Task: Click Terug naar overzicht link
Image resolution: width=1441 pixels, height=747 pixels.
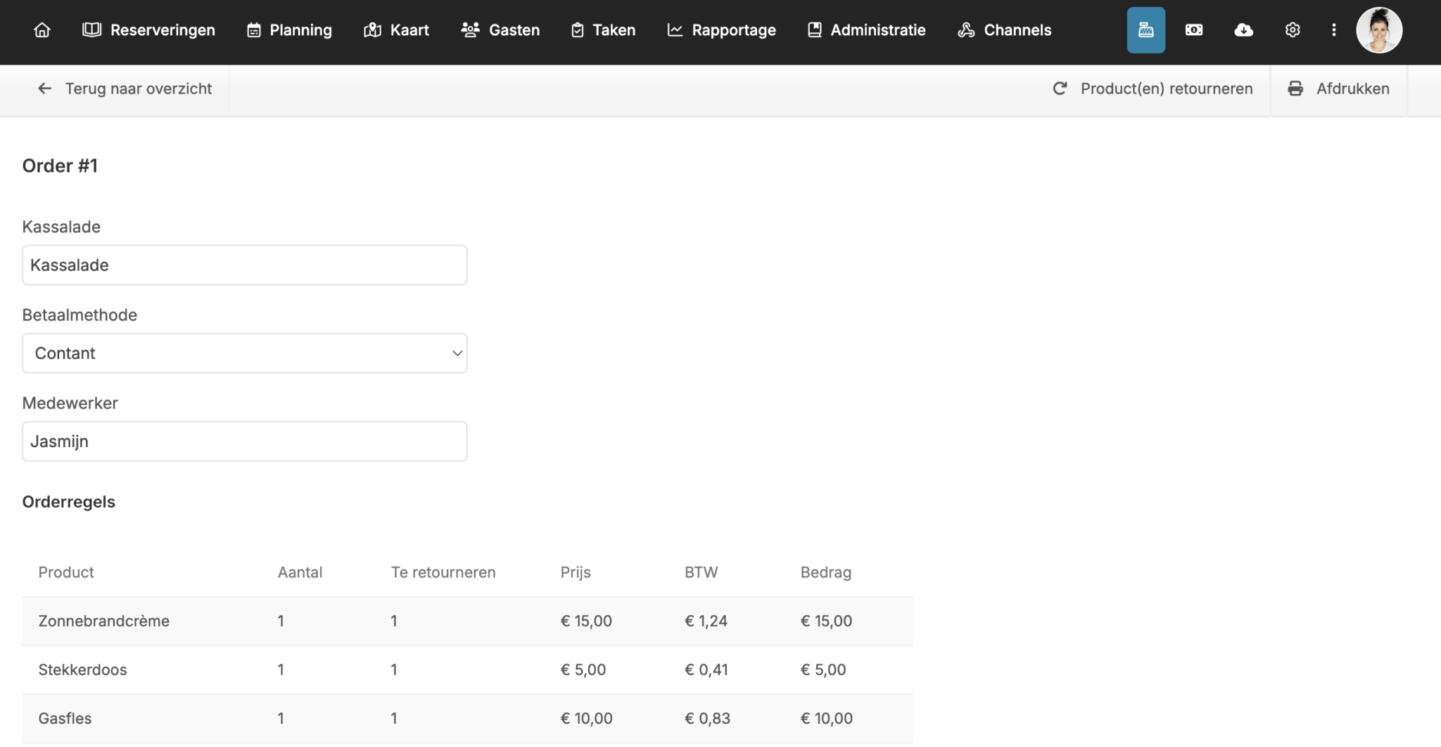Action: tap(126, 89)
